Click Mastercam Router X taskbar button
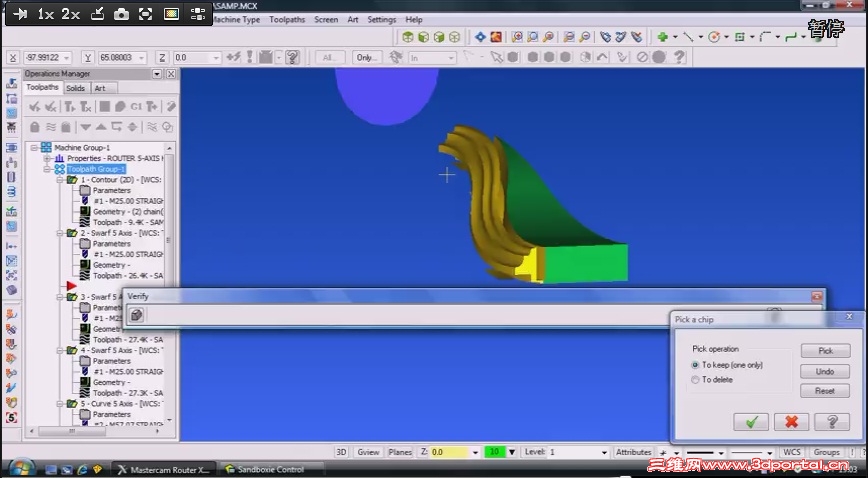The width and height of the screenshot is (868, 478). tap(164, 470)
